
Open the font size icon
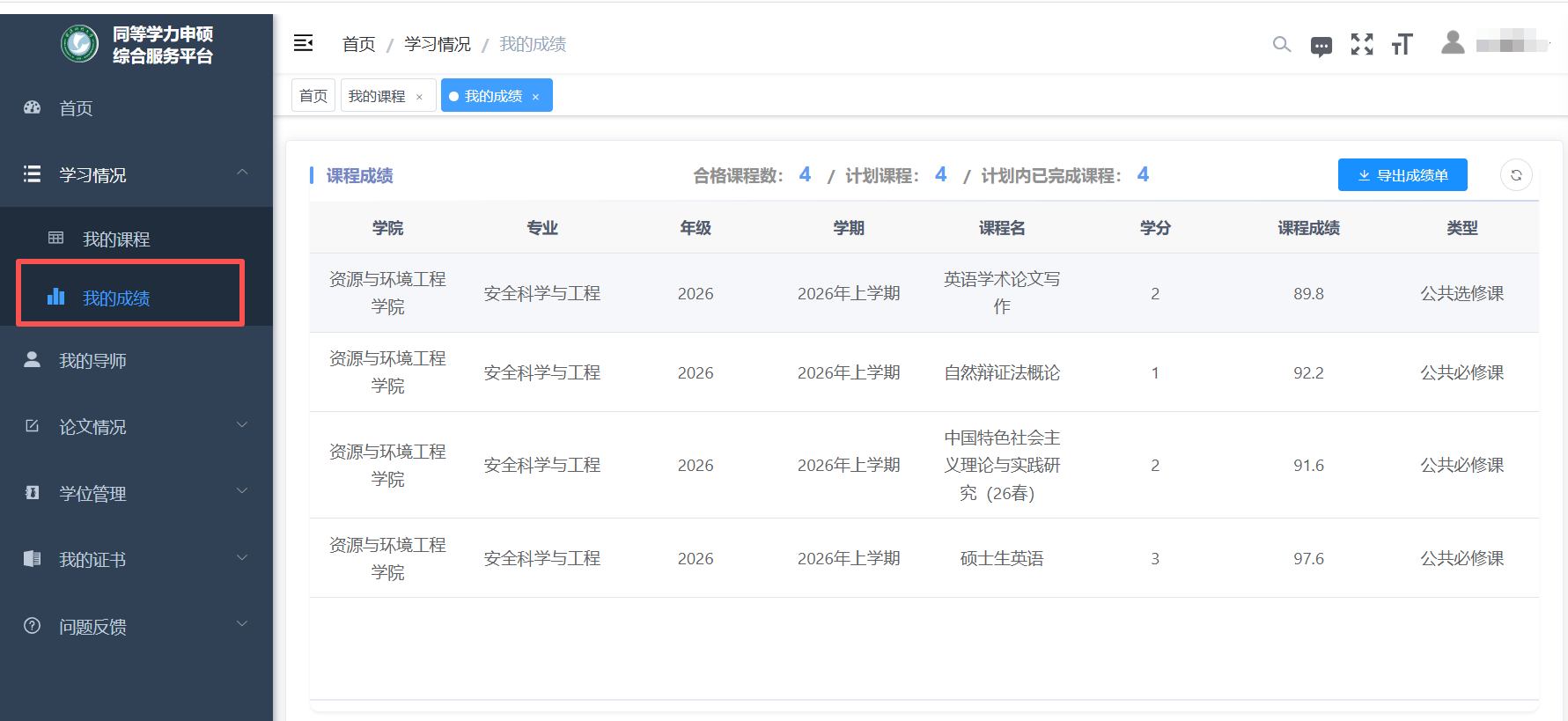tap(1402, 44)
